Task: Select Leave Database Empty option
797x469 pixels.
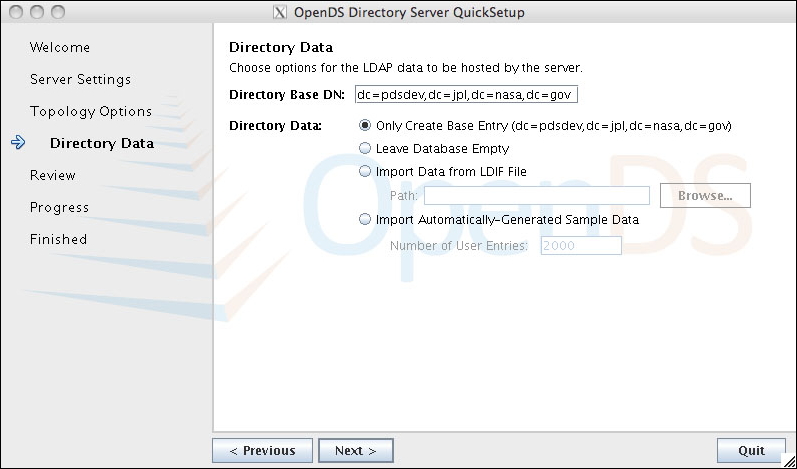Action: click(x=365, y=148)
